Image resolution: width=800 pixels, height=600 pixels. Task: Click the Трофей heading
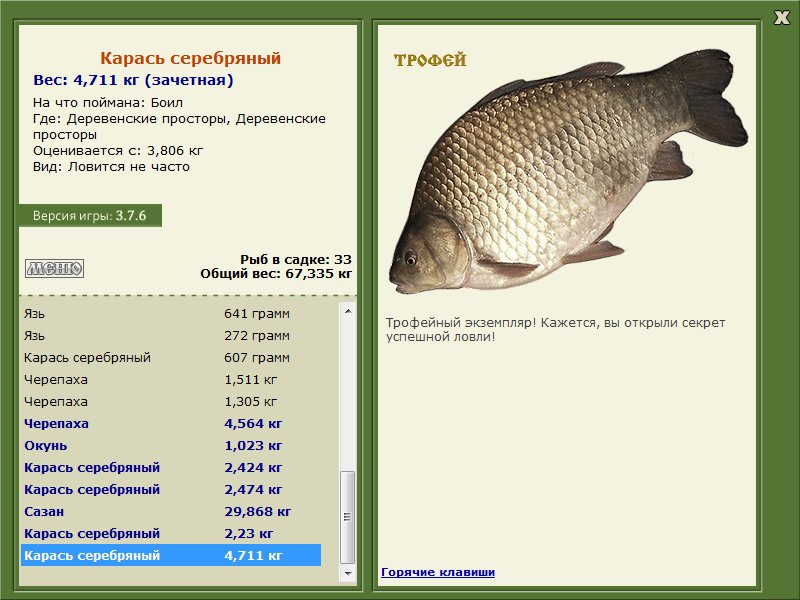click(430, 60)
